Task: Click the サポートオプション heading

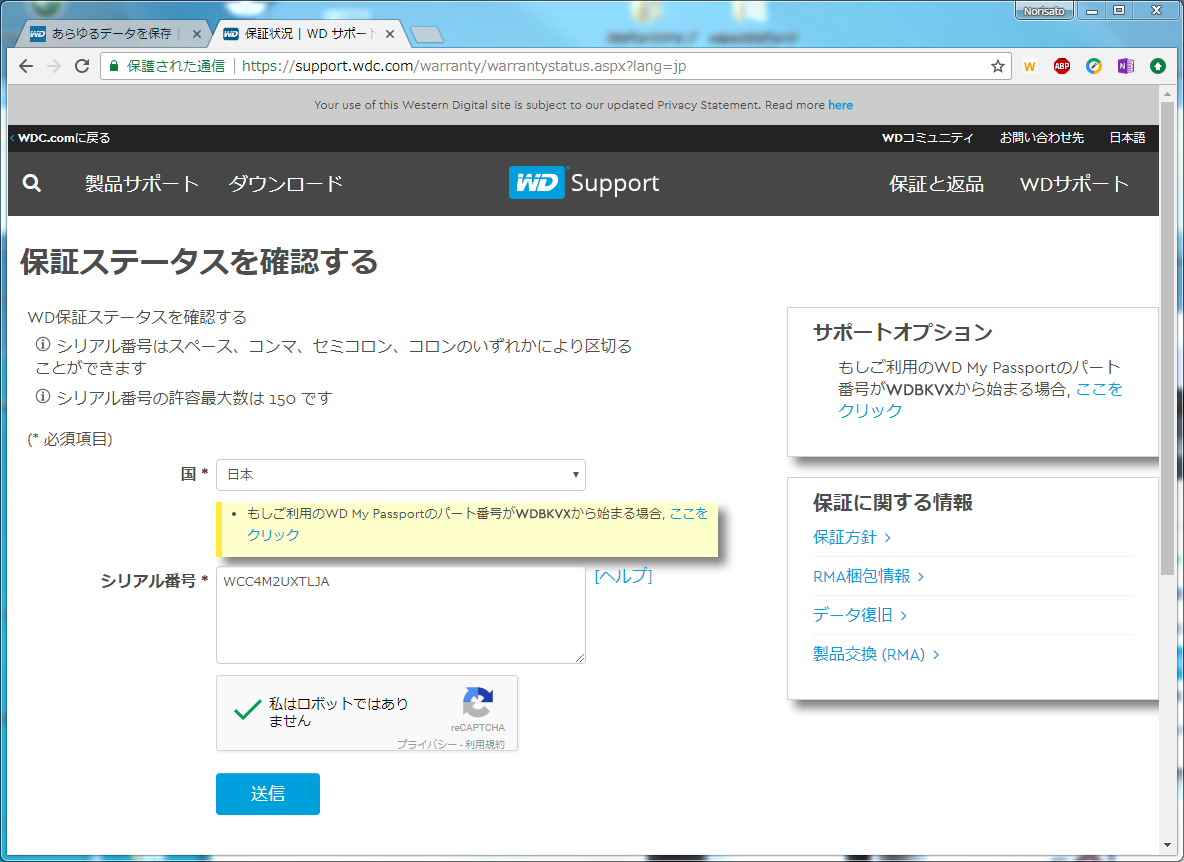Action: (902, 333)
